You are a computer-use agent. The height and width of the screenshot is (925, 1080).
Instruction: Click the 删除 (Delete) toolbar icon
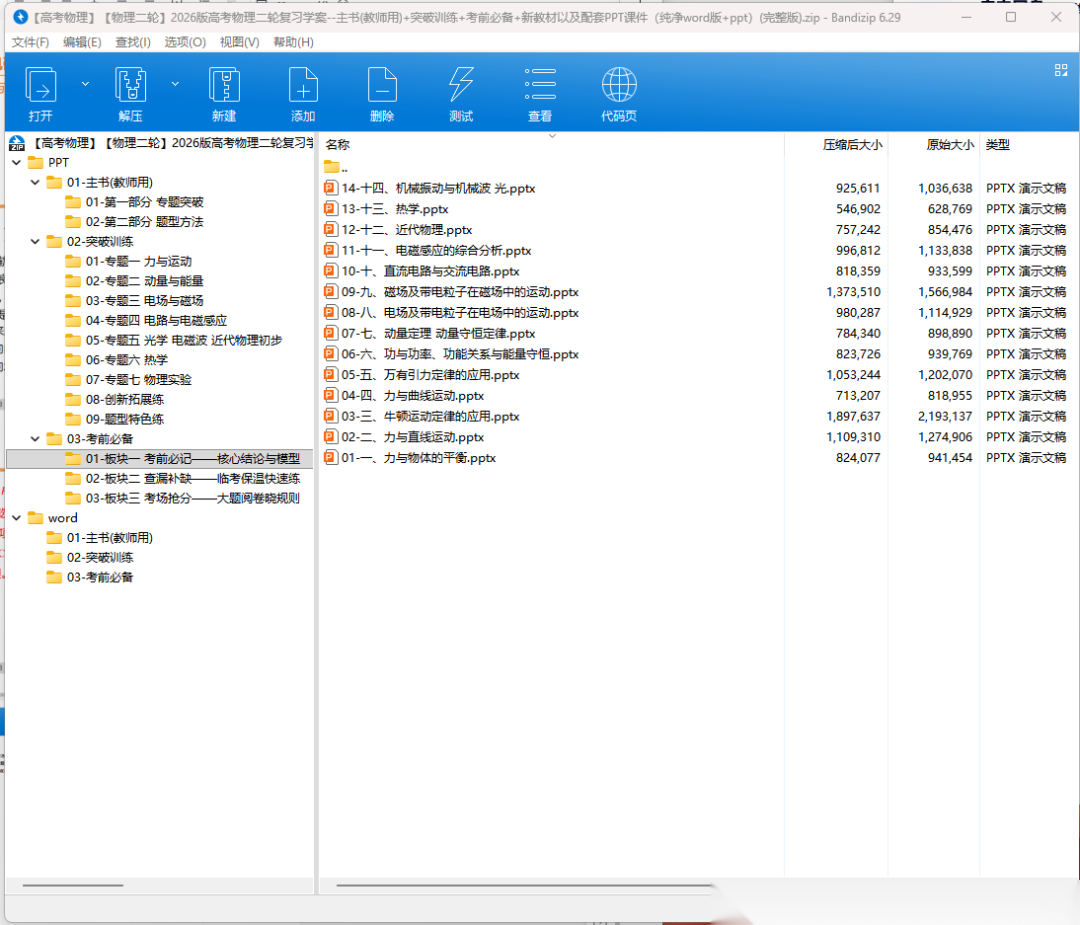tap(382, 86)
